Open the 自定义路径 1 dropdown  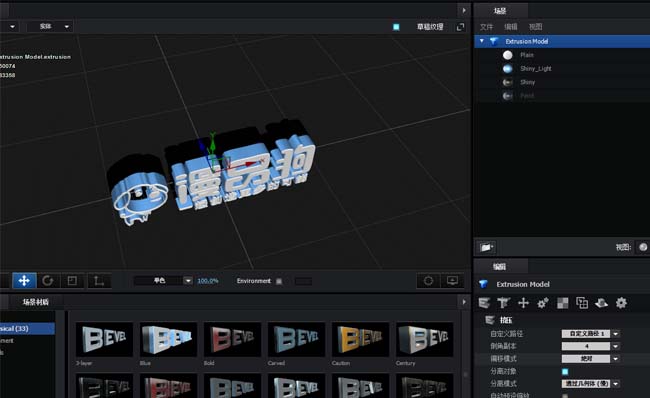pyautogui.click(x=616, y=334)
